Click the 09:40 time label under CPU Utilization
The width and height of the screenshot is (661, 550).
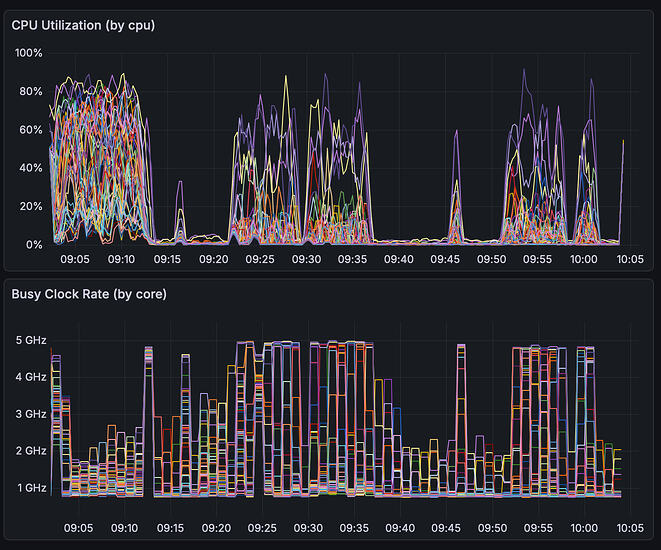click(399, 259)
